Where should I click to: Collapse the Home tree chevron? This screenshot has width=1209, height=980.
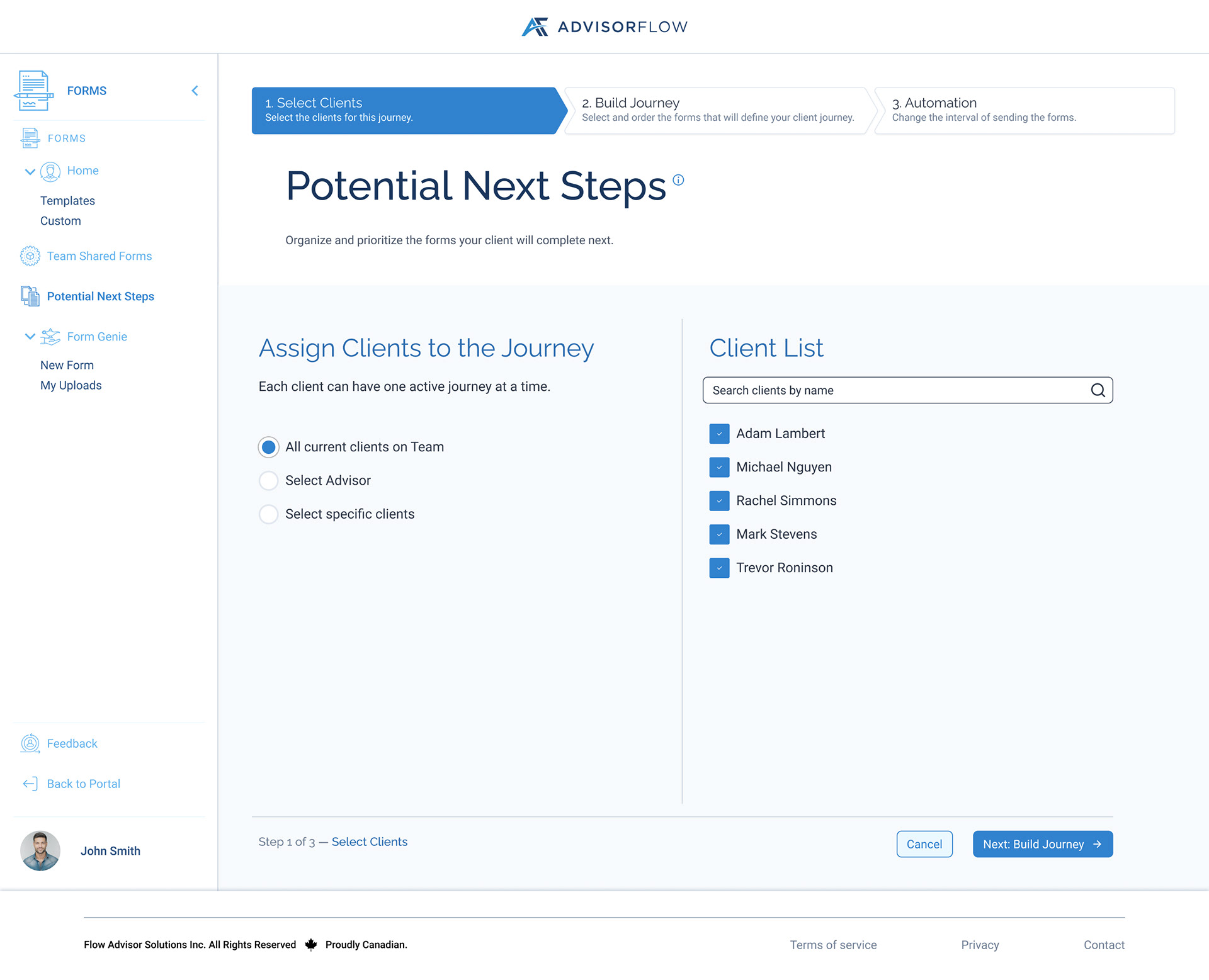30,171
